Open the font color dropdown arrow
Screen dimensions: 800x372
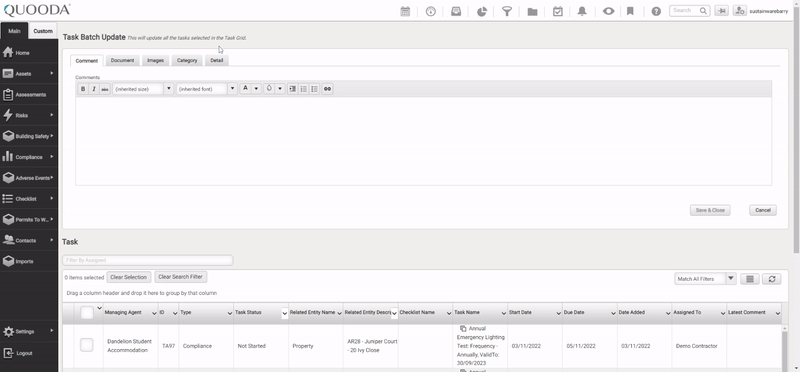(x=256, y=89)
